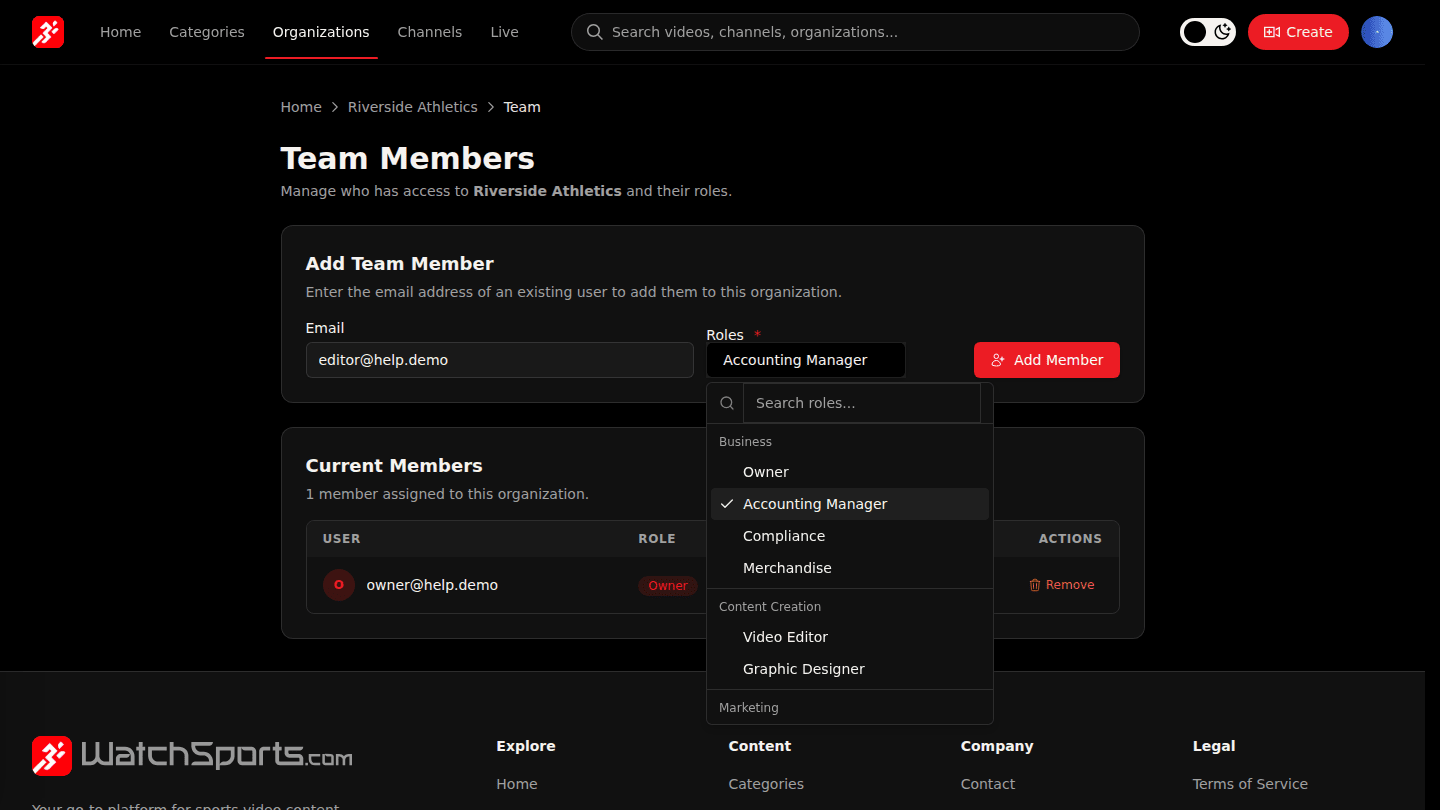Pick Merchandise from the roles list
Viewport: 1440px width, 810px height.
[850, 568]
